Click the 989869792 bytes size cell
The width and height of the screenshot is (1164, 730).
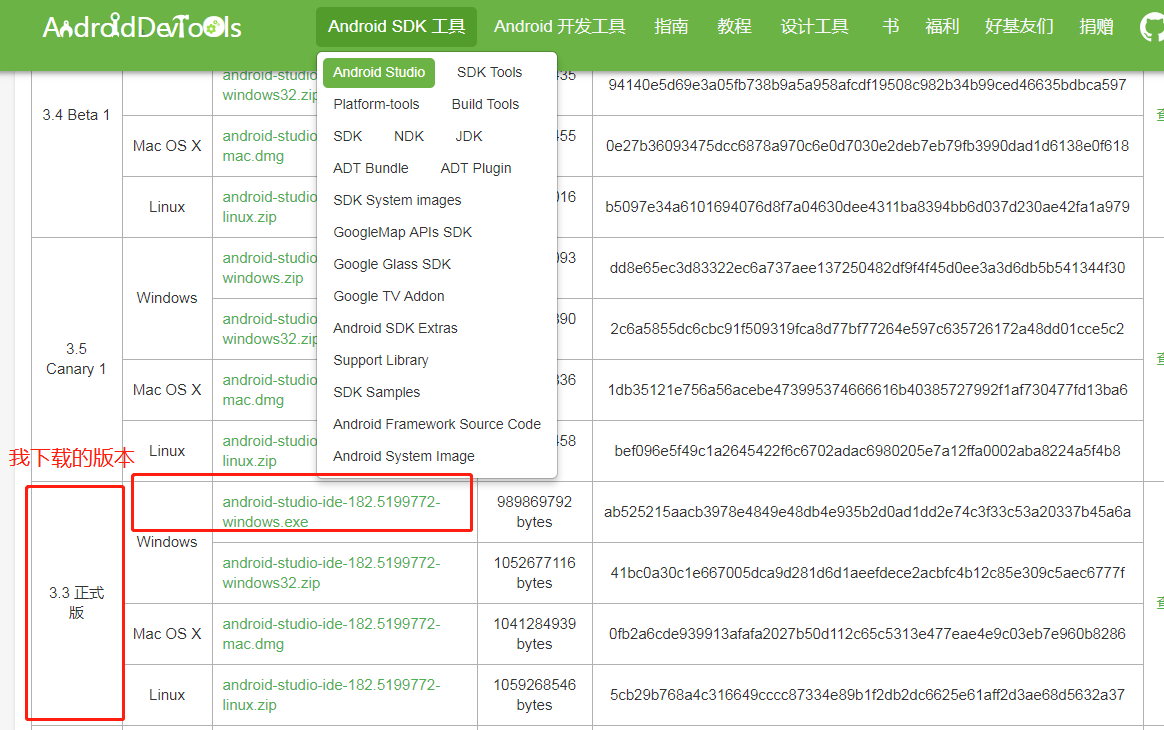pos(534,512)
